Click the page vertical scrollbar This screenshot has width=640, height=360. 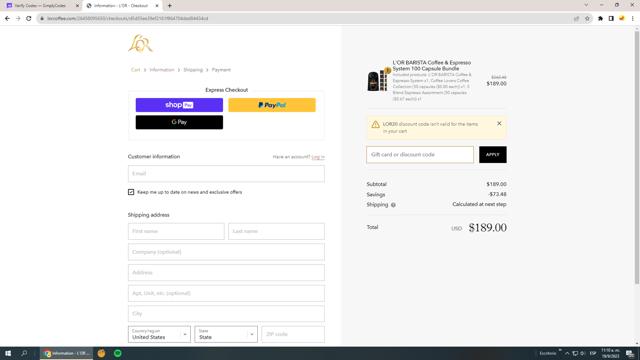pyautogui.click(x=637, y=157)
